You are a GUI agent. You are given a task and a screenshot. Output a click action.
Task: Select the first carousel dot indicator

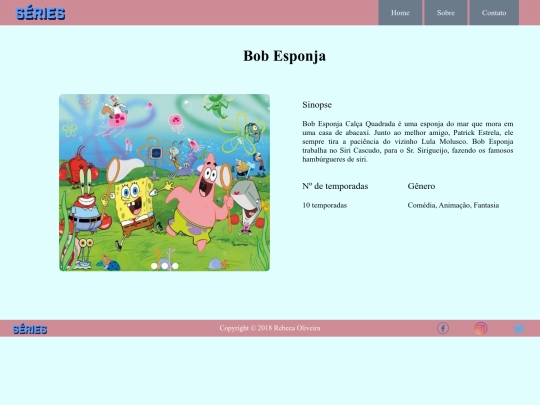(154, 266)
